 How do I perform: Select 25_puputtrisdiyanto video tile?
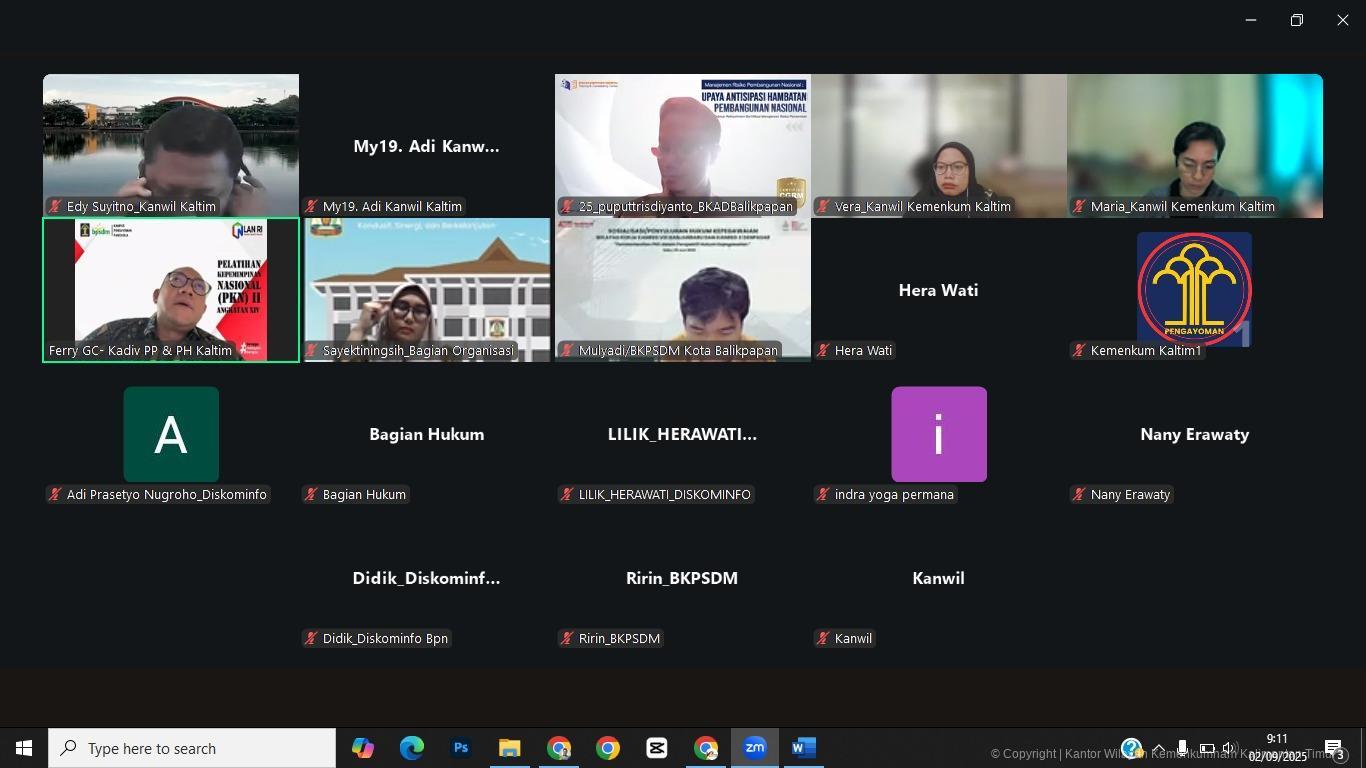point(683,145)
